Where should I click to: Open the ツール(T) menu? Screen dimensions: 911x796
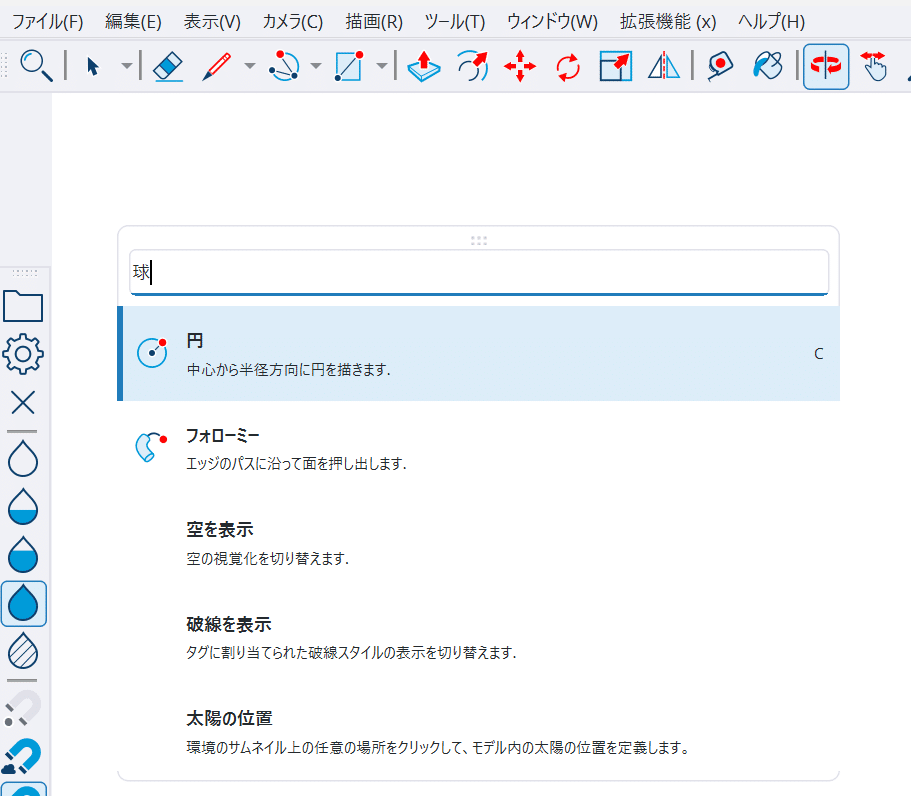point(455,22)
